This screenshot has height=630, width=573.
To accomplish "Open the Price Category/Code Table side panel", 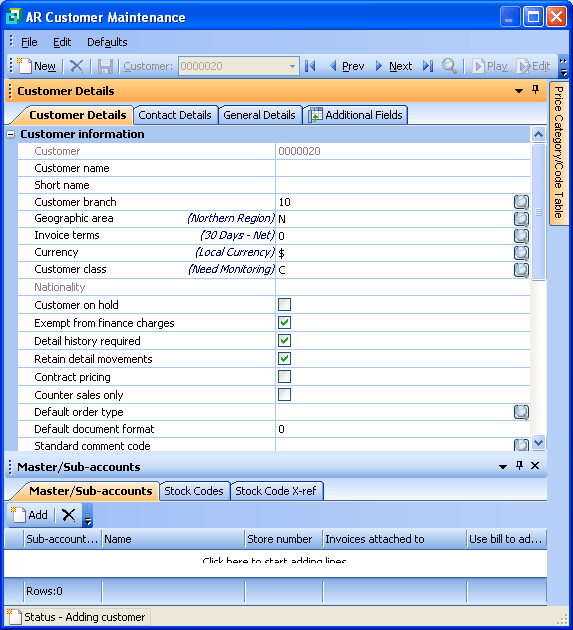I will [559, 153].
